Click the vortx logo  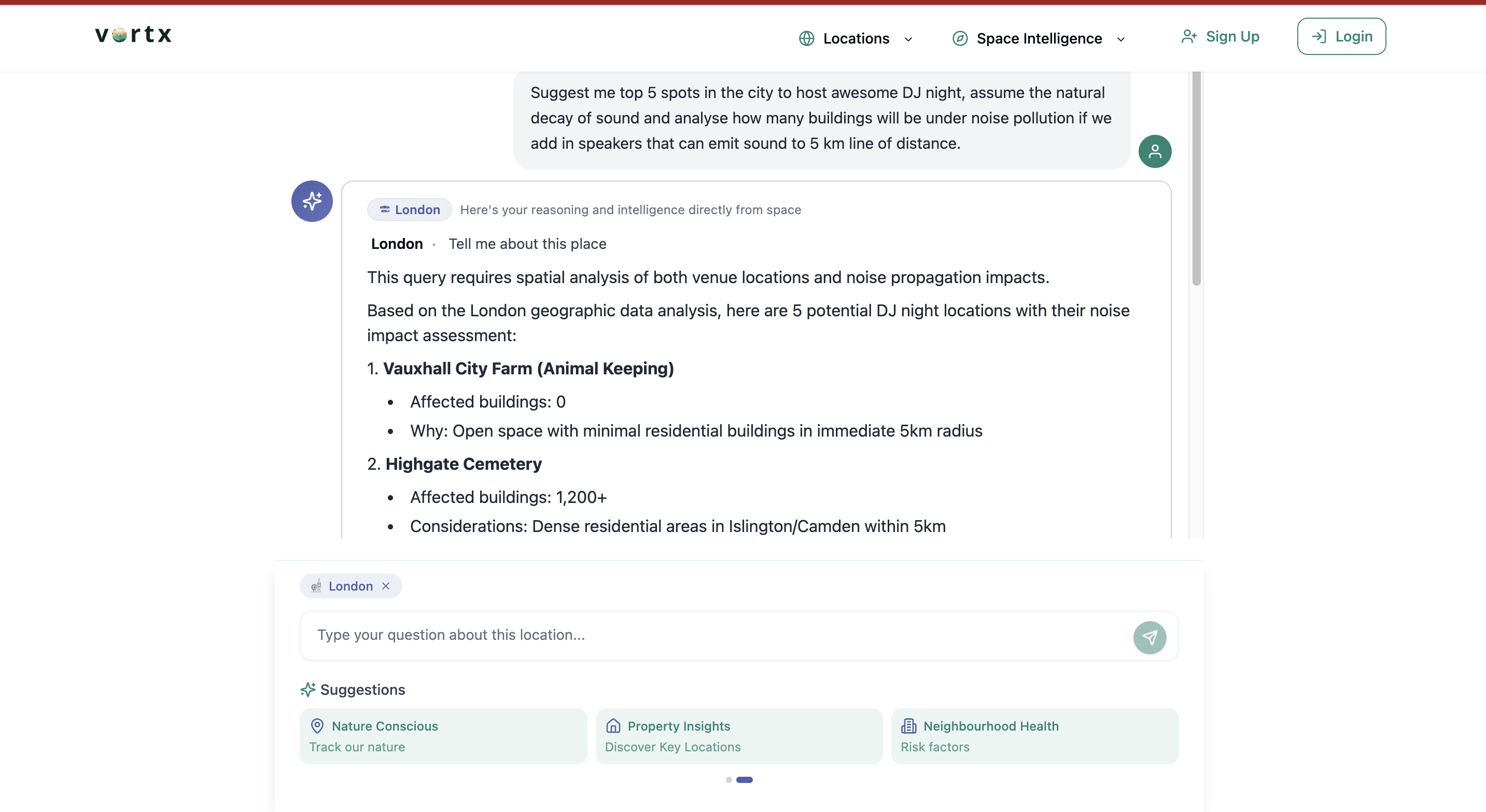pos(133,35)
